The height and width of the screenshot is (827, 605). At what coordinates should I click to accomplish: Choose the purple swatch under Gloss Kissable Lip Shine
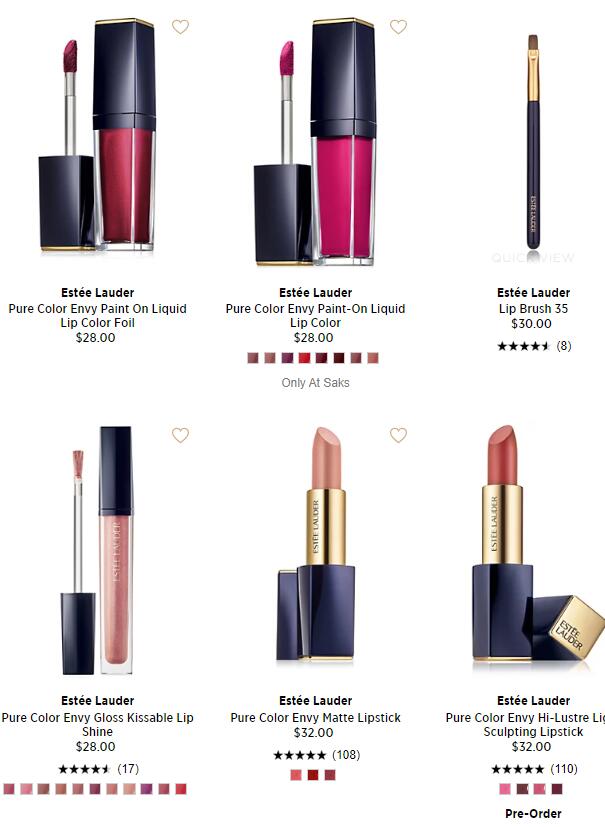click(x=147, y=789)
